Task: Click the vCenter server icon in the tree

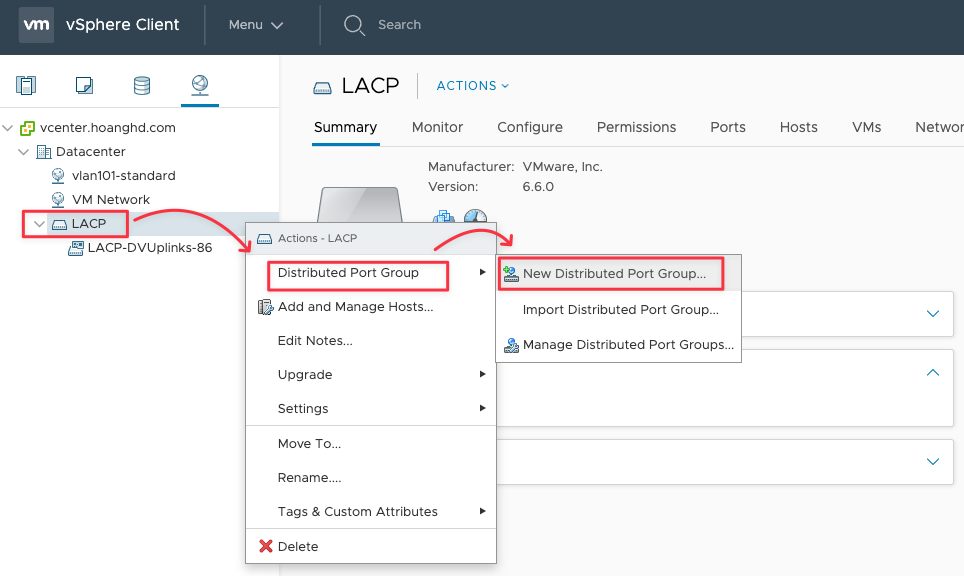Action: tap(28, 128)
